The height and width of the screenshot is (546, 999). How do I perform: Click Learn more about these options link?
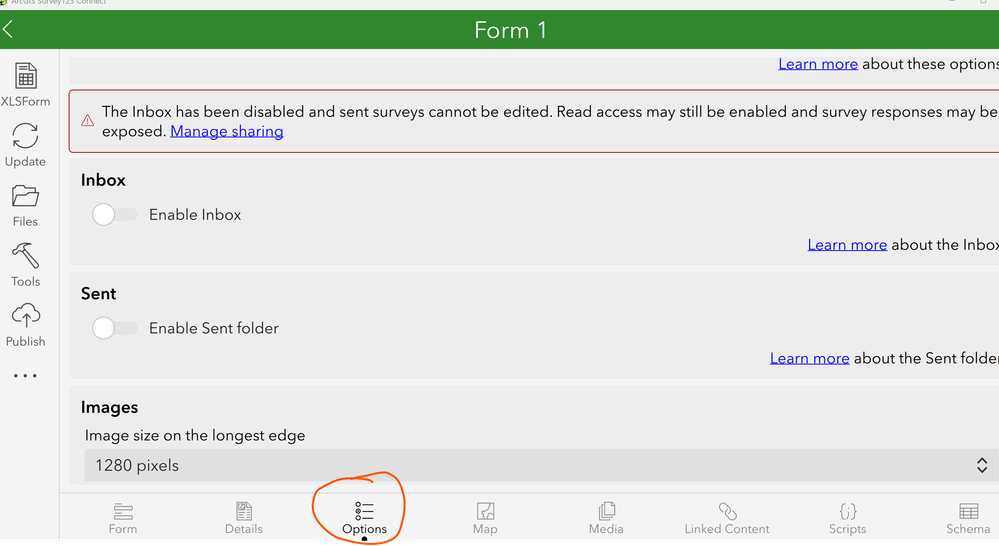pos(818,64)
